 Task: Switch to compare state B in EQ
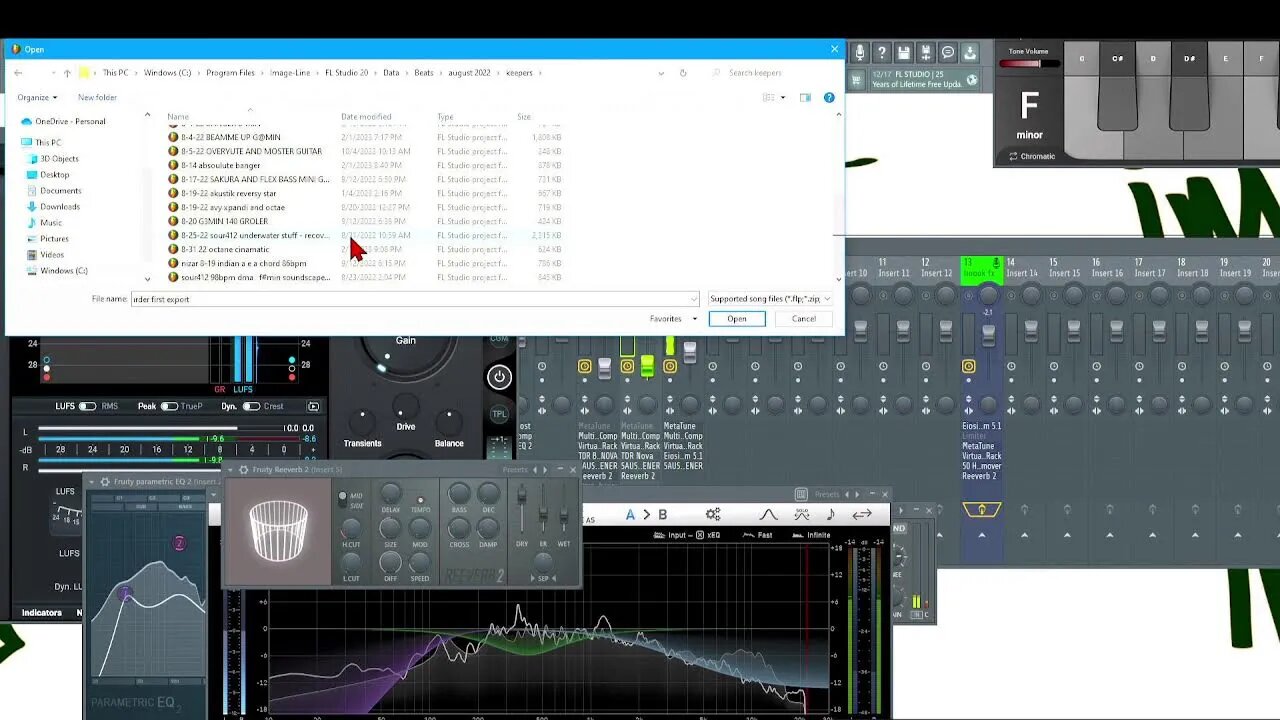tap(662, 515)
